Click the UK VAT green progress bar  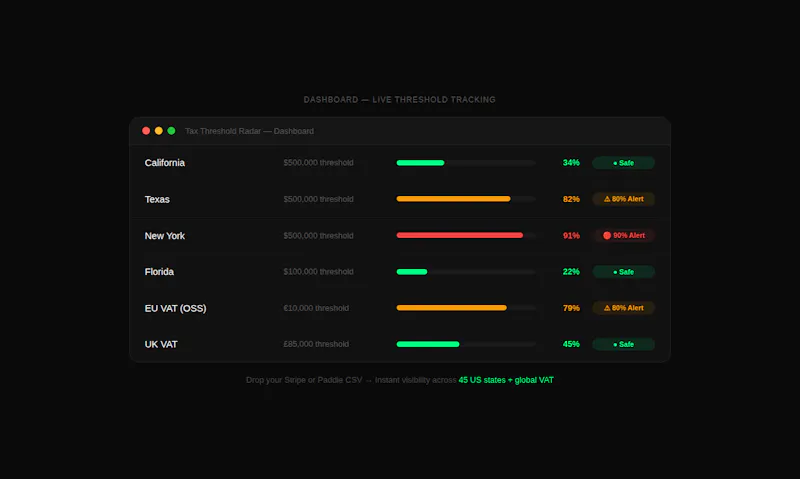pyautogui.click(x=428, y=344)
